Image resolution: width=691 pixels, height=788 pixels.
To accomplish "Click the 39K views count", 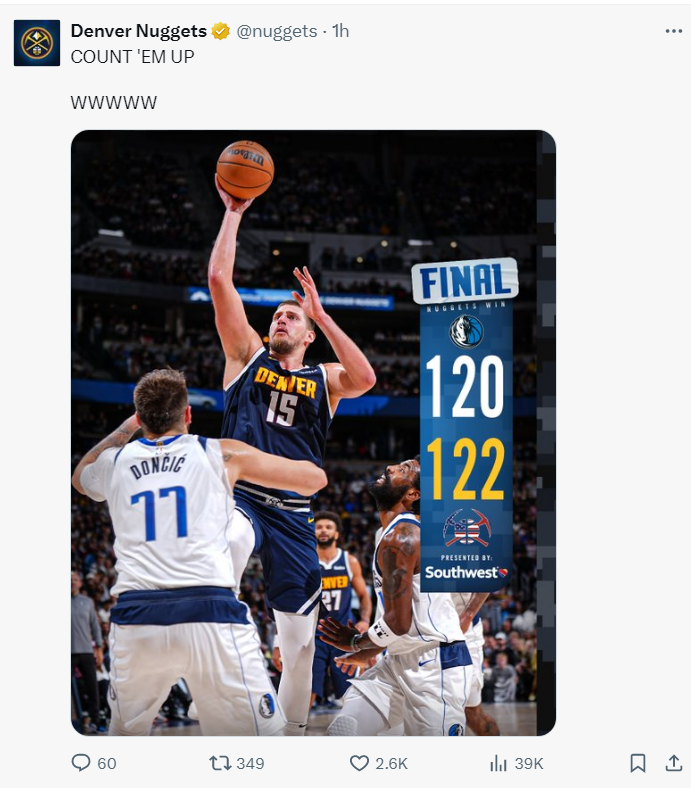I will coord(529,763).
